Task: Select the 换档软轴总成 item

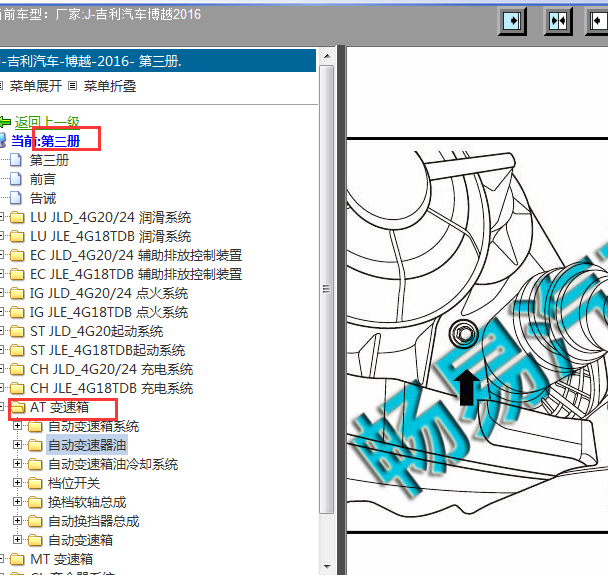Action: coord(87,502)
